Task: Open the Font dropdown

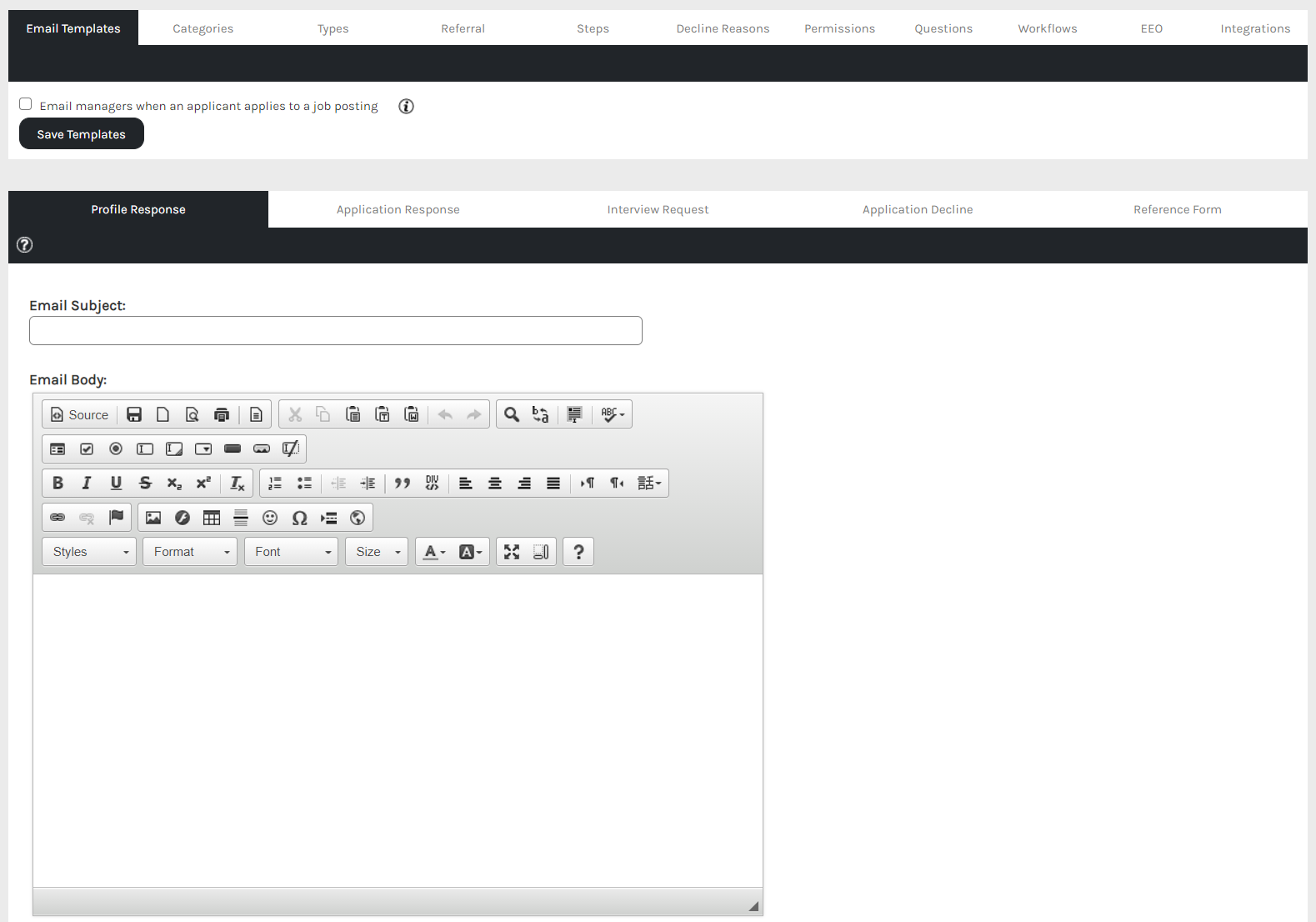Action: coord(291,552)
